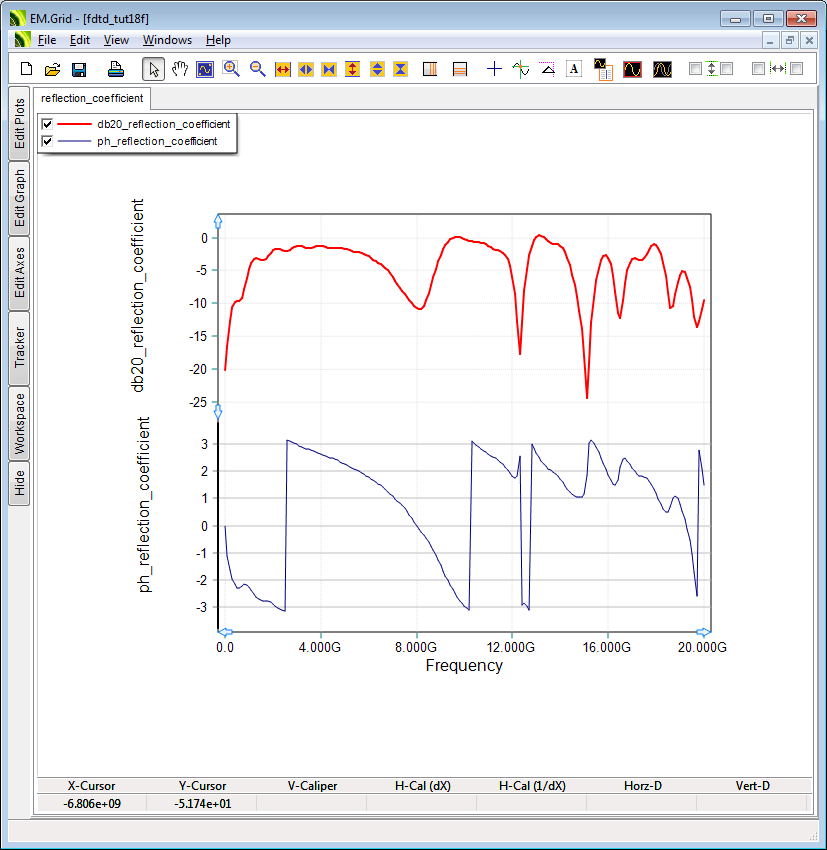Image resolution: width=827 pixels, height=850 pixels.
Task: Click the top Y-axis range handle arrow
Action: 218,221
